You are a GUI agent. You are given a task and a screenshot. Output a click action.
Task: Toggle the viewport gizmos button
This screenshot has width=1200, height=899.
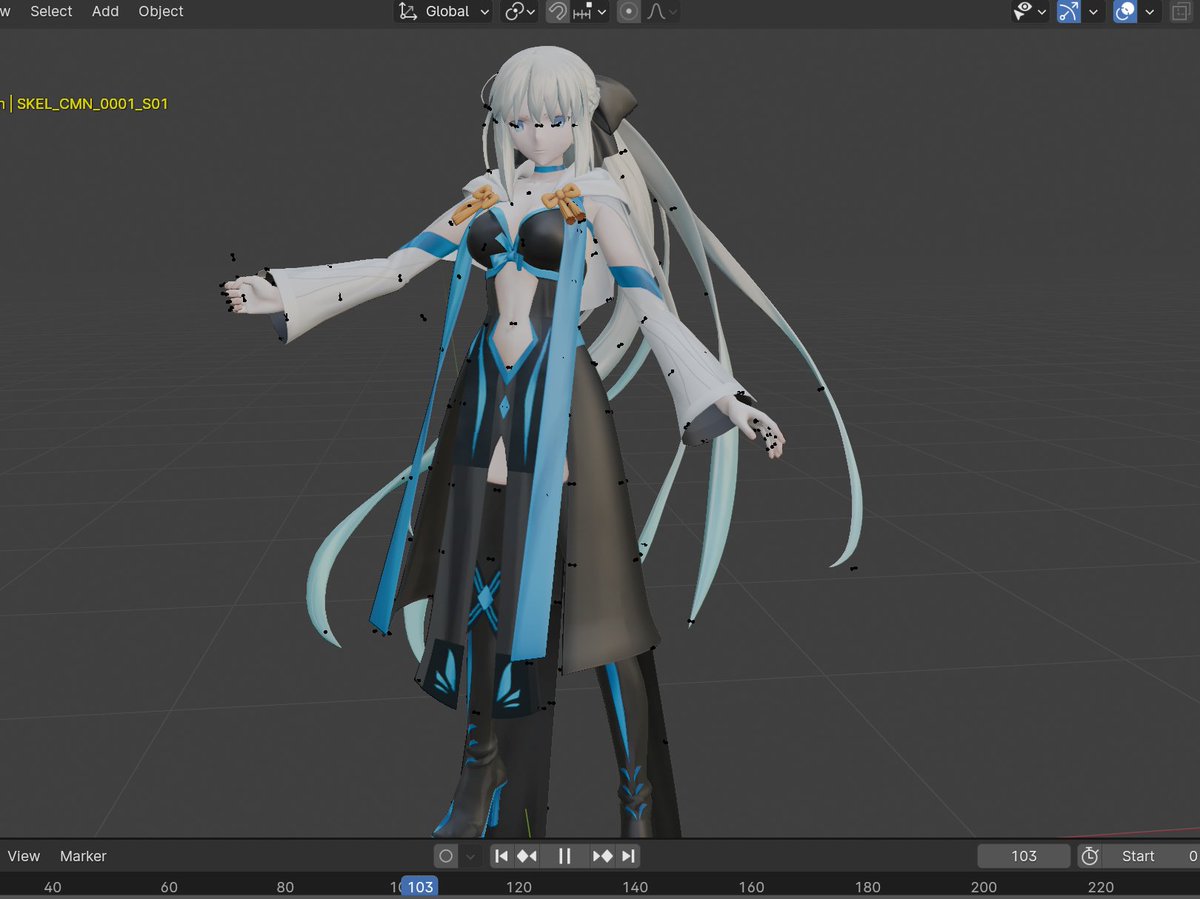[1069, 12]
